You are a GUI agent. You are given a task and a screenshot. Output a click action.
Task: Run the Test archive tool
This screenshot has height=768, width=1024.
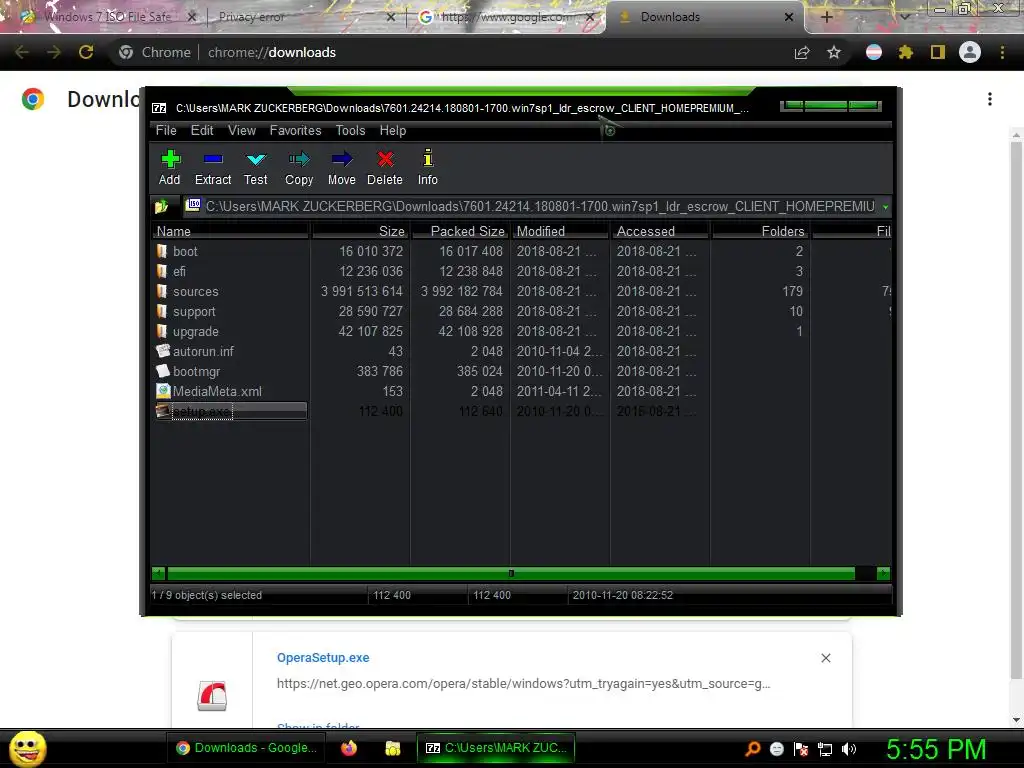pos(255,159)
